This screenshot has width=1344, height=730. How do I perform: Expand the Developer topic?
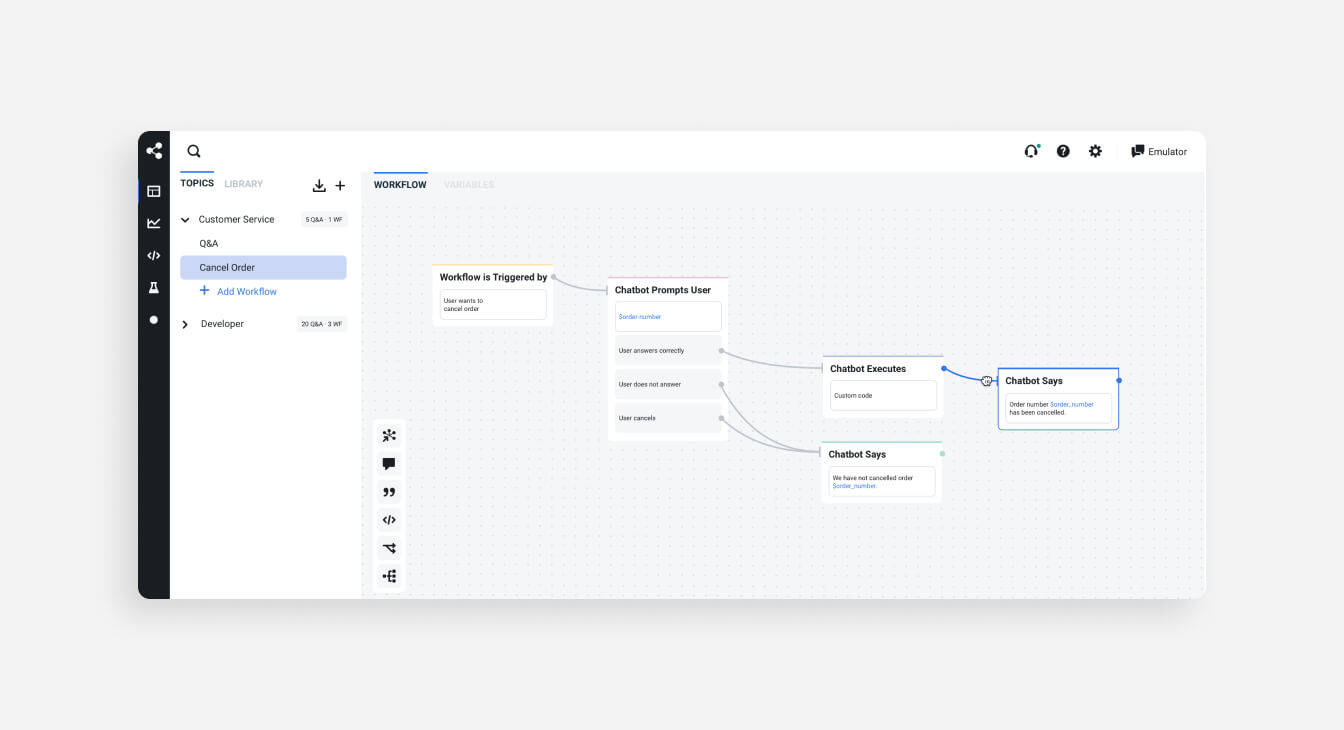coord(185,324)
